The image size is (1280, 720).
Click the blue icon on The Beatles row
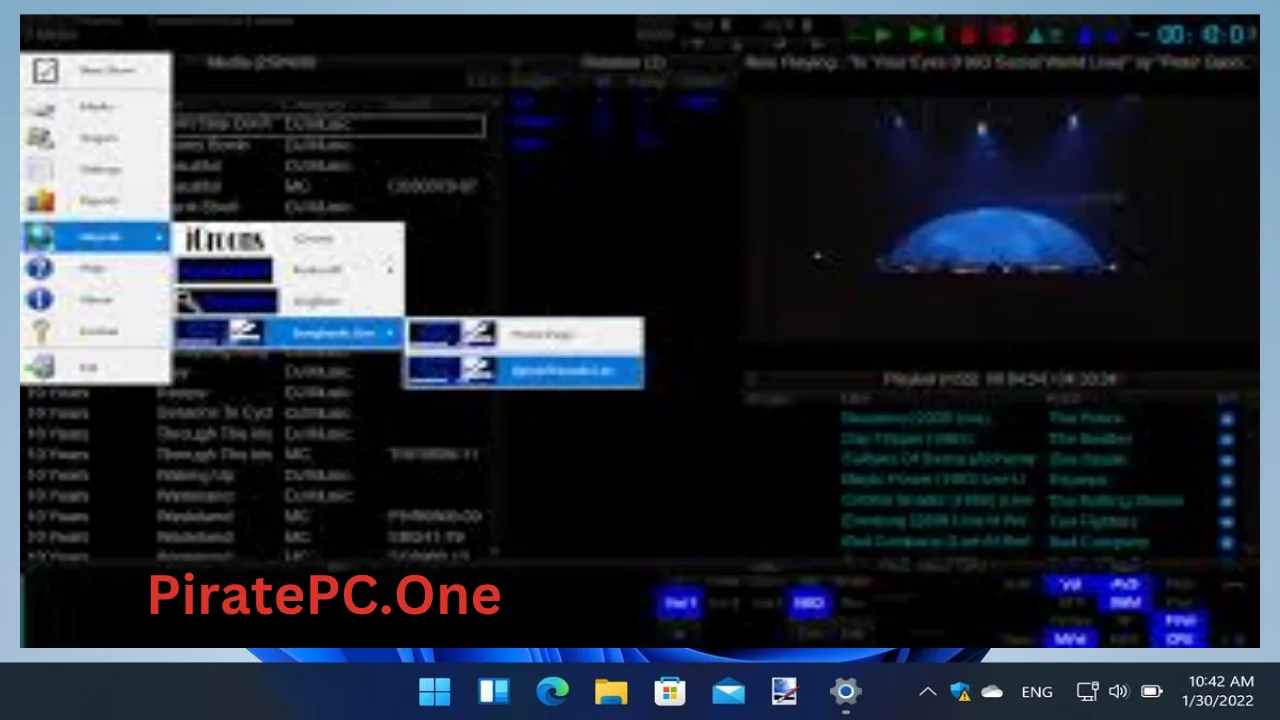click(1227, 439)
